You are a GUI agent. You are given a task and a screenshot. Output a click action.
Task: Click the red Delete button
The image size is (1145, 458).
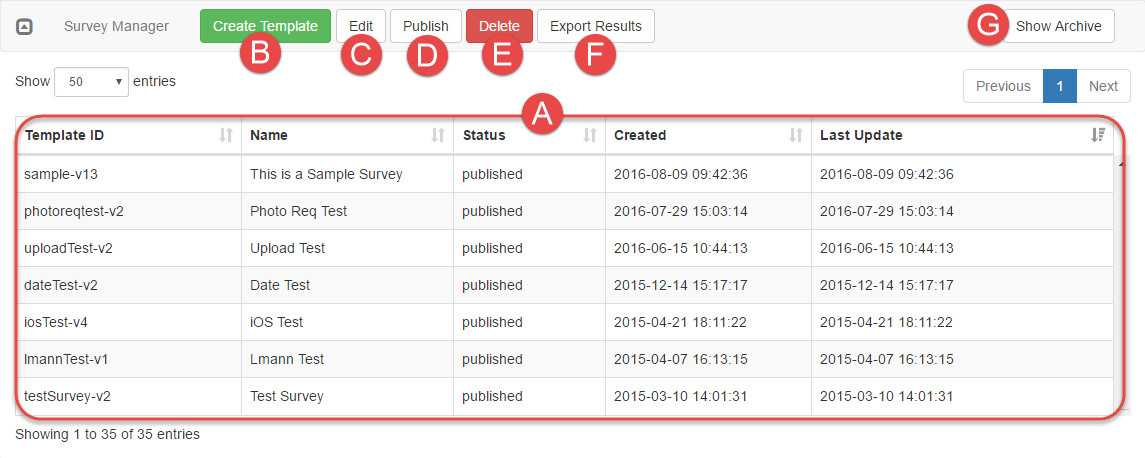(x=499, y=26)
